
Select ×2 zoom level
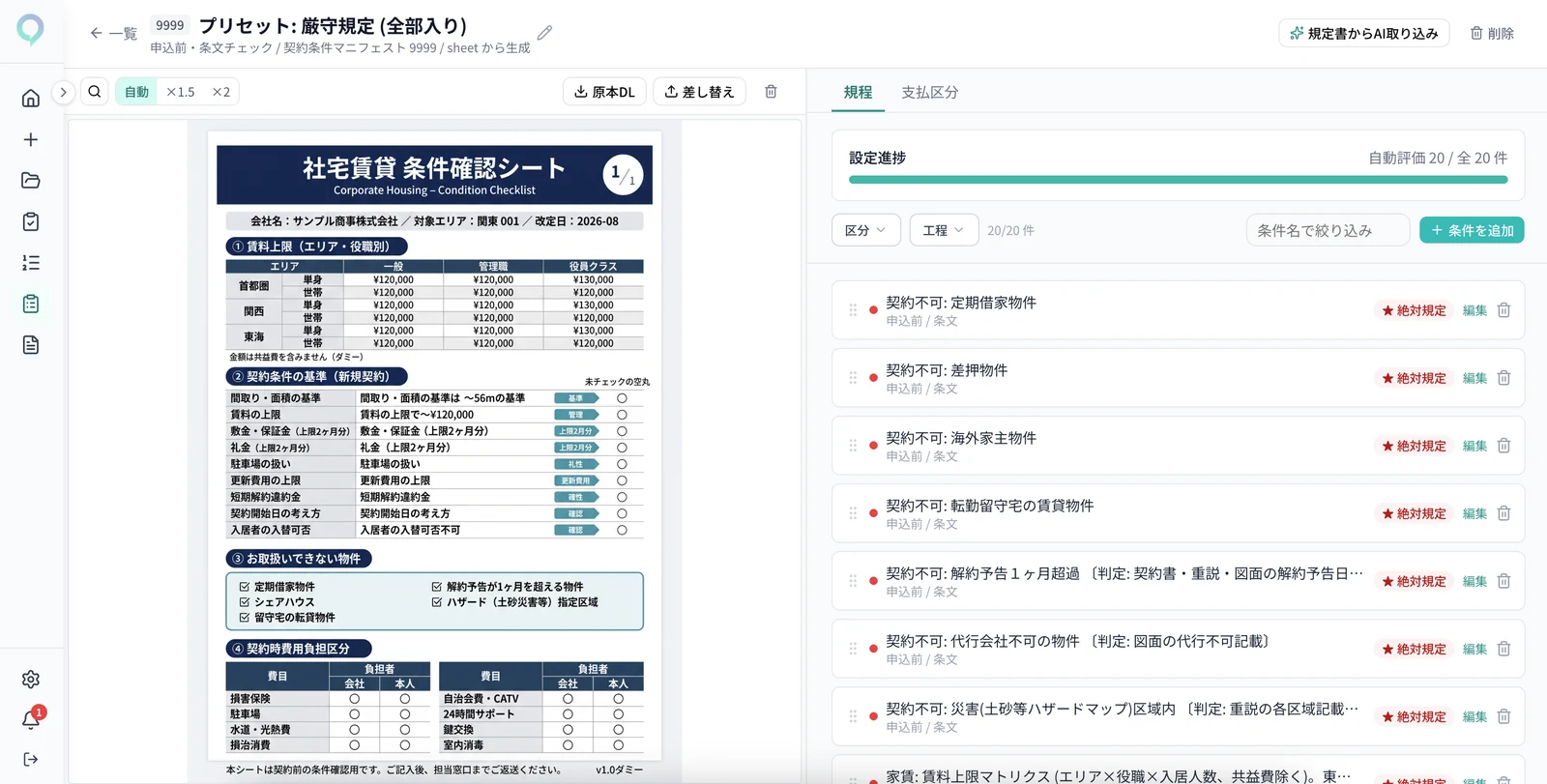(x=221, y=92)
